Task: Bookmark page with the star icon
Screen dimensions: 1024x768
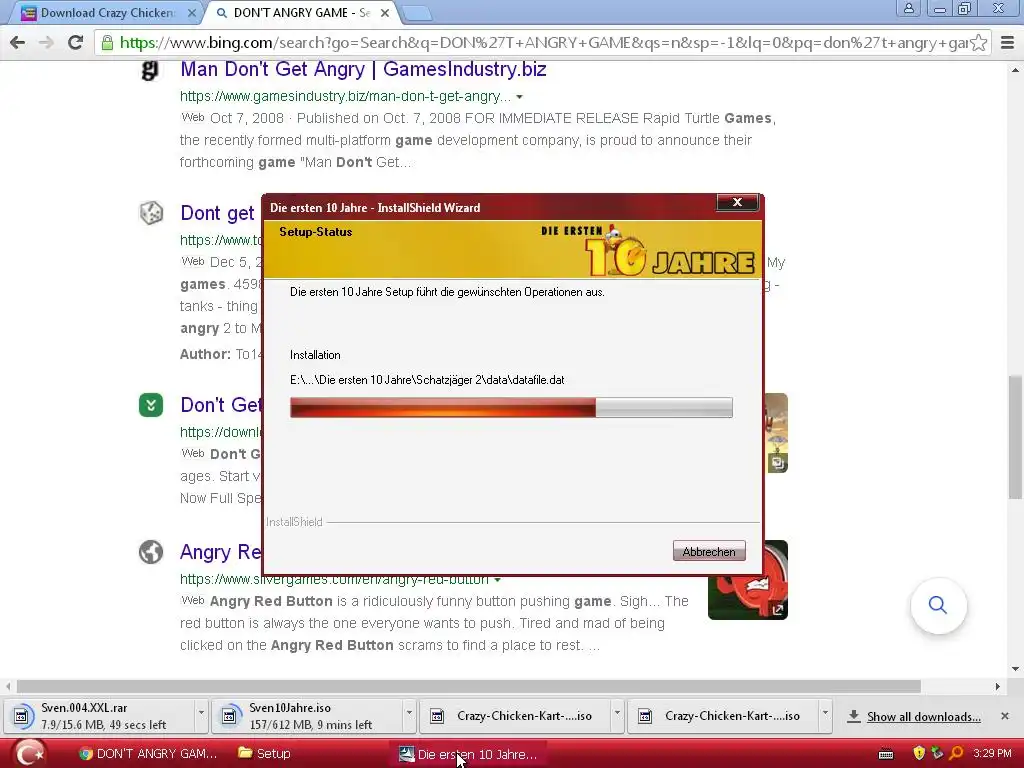Action: click(978, 42)
